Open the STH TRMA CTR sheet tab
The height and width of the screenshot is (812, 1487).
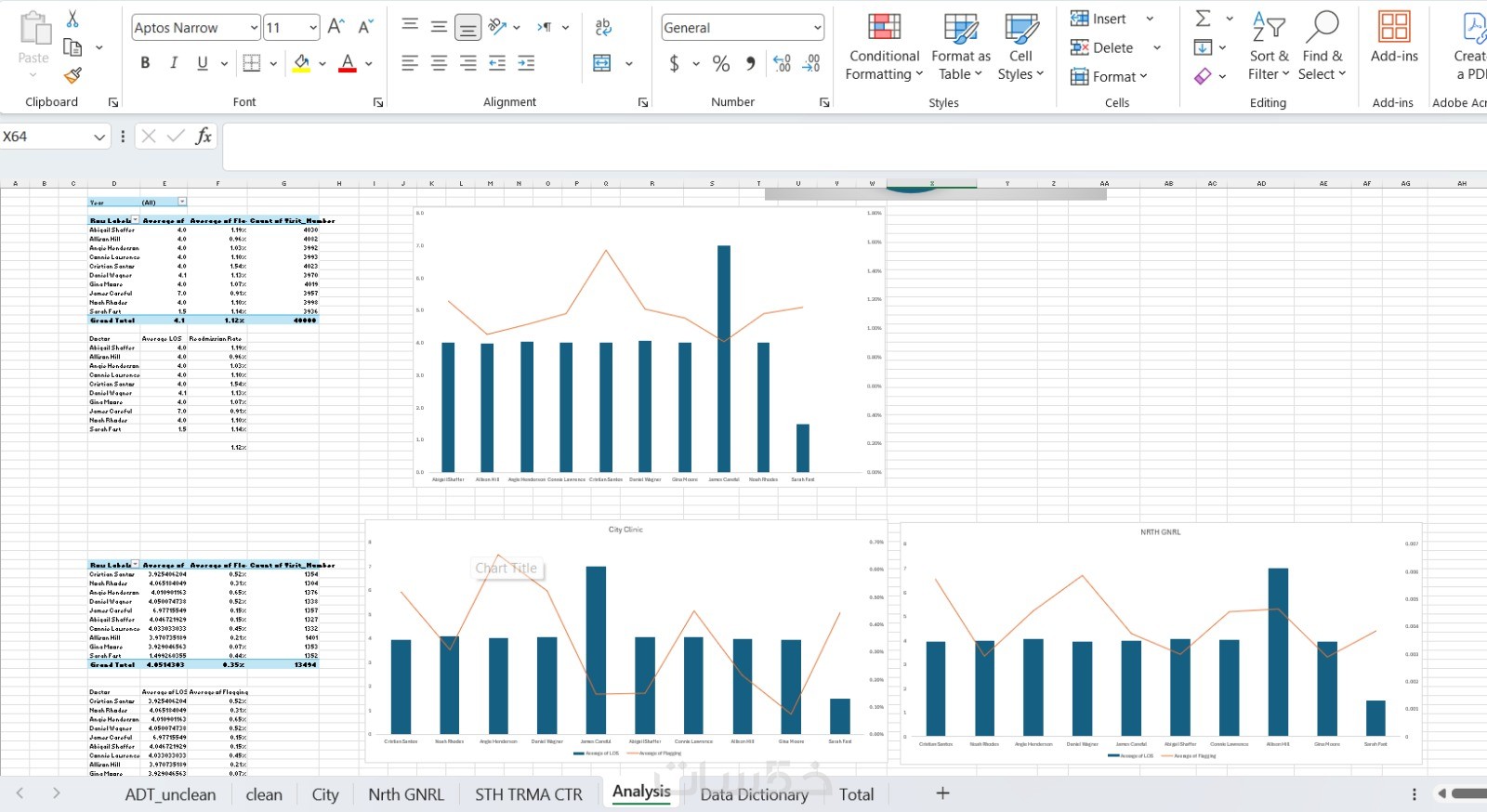[x=529, y=794]
